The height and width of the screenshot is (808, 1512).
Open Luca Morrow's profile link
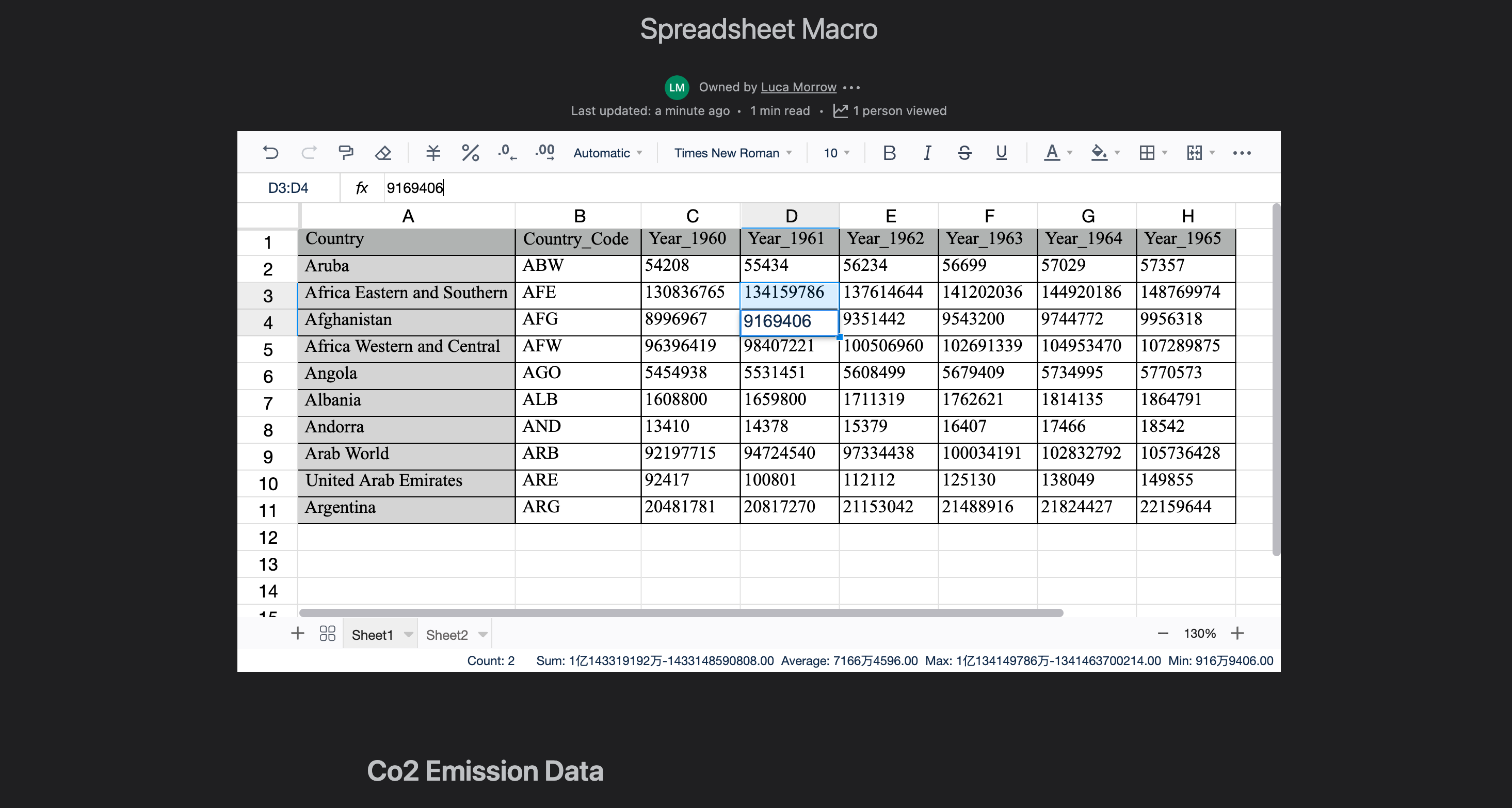[x=798, y=86]
